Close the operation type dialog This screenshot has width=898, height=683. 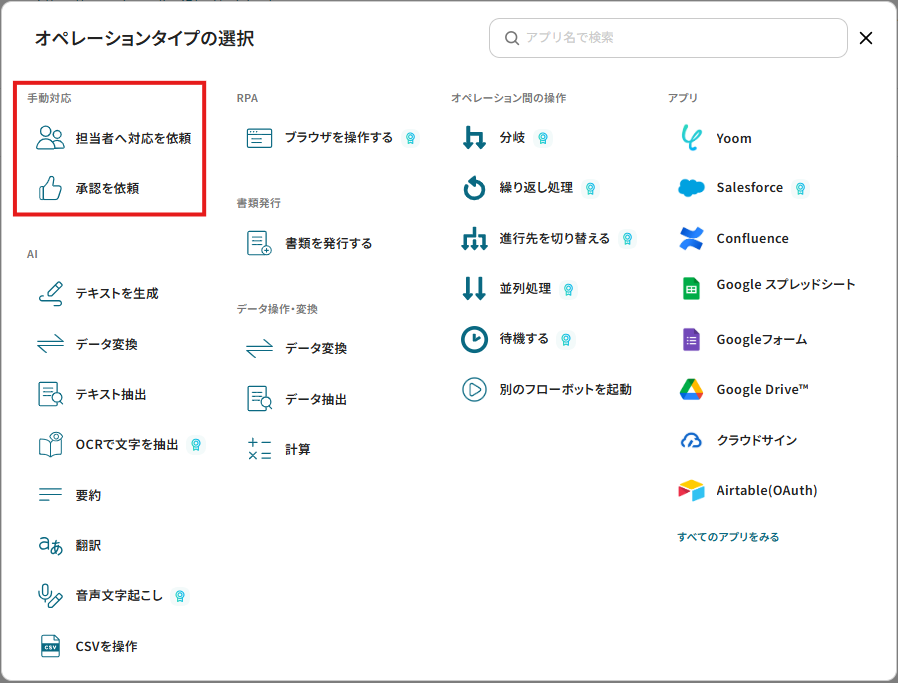coord(866,38)
